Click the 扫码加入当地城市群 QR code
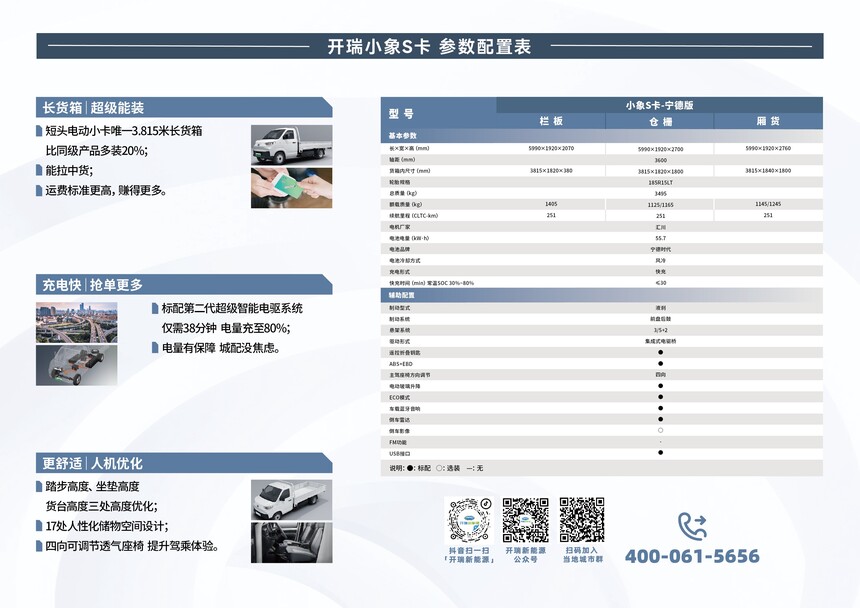The height and width of the screenshot is (608, 860). click(x=582, y=520)
